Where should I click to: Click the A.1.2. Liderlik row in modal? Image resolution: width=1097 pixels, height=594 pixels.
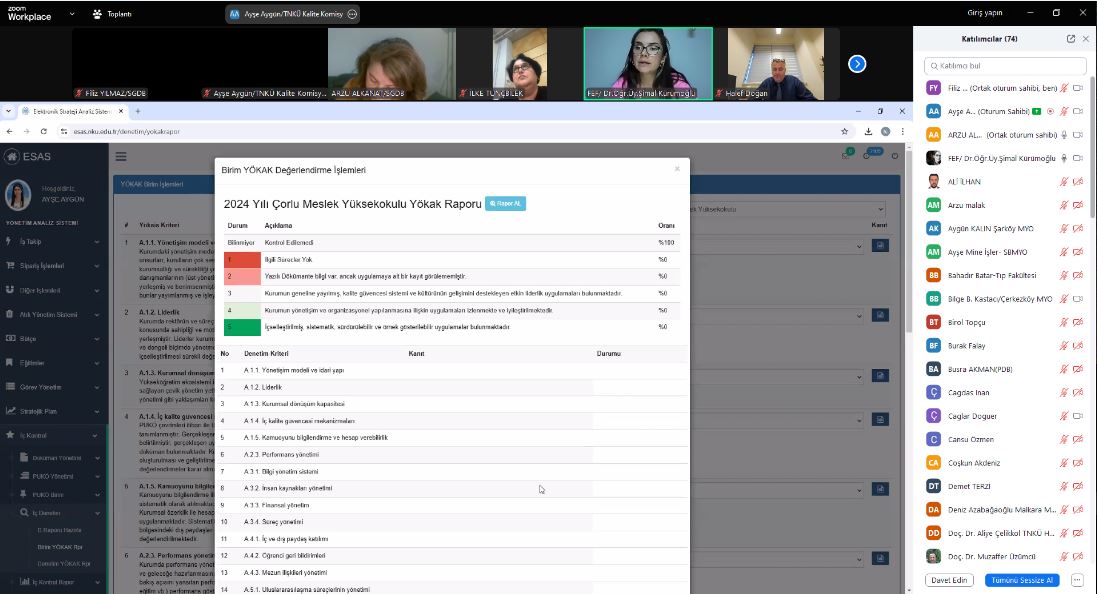[452, 387]
